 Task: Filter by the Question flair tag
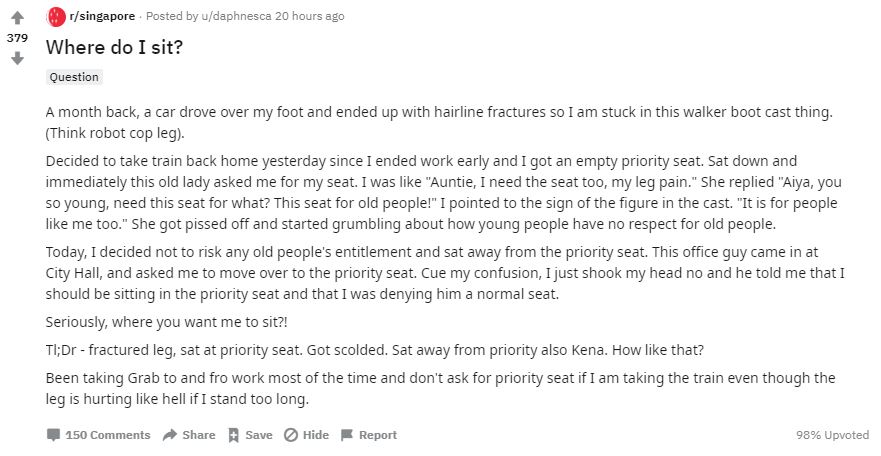[74, 77]
